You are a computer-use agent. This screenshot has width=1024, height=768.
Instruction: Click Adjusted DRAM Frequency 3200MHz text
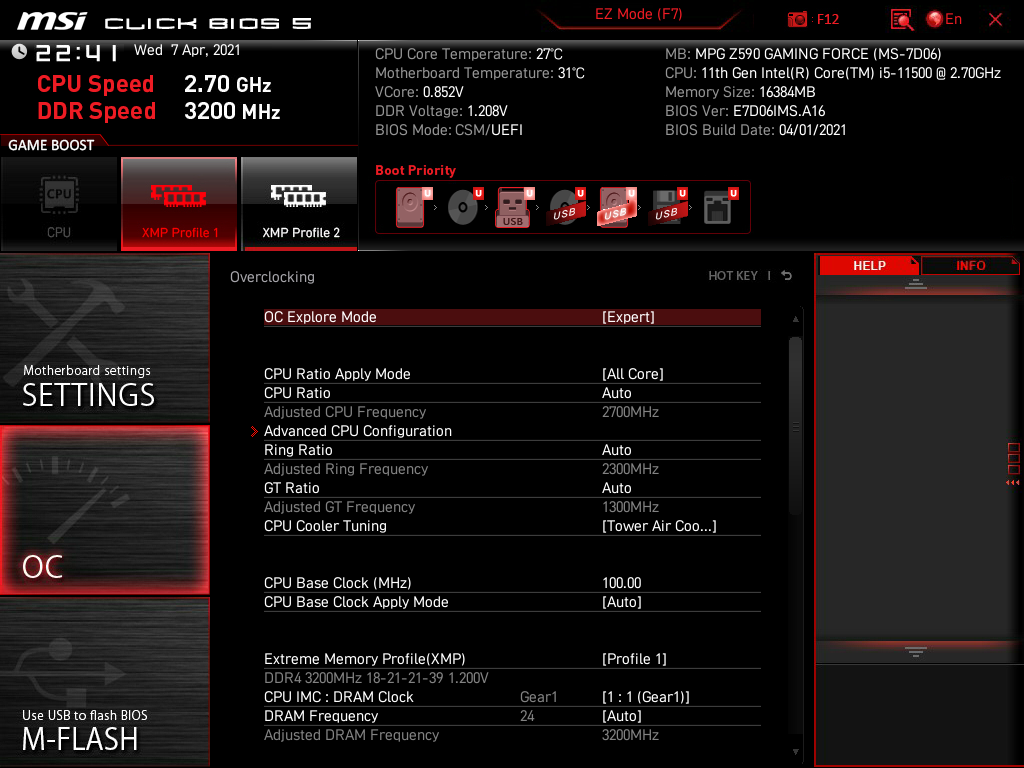pyautogui.click(x=461, y=735)
